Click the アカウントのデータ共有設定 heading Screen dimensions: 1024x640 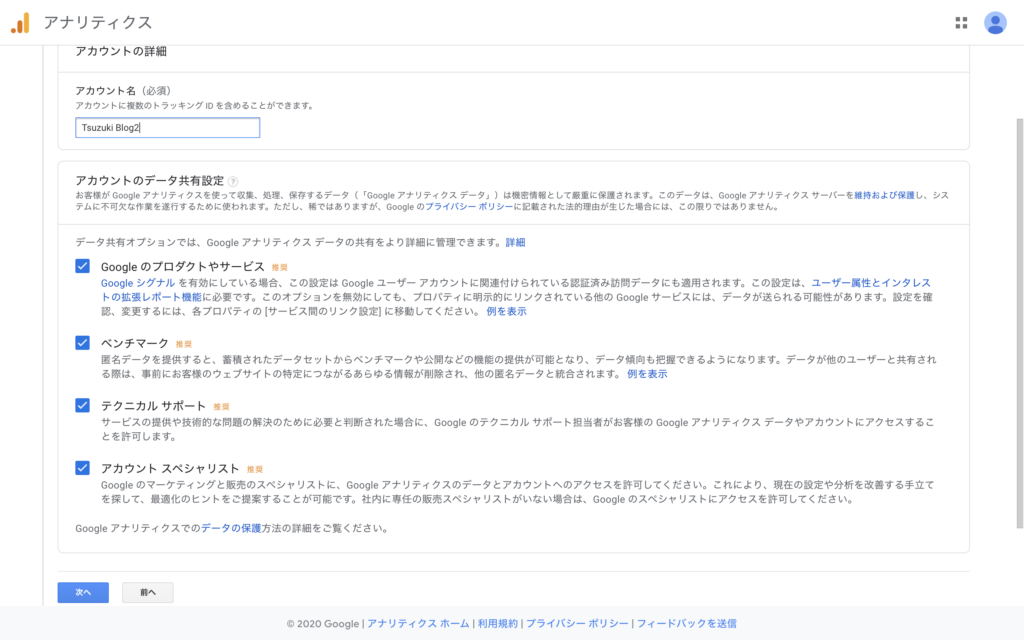pos(150,181)
